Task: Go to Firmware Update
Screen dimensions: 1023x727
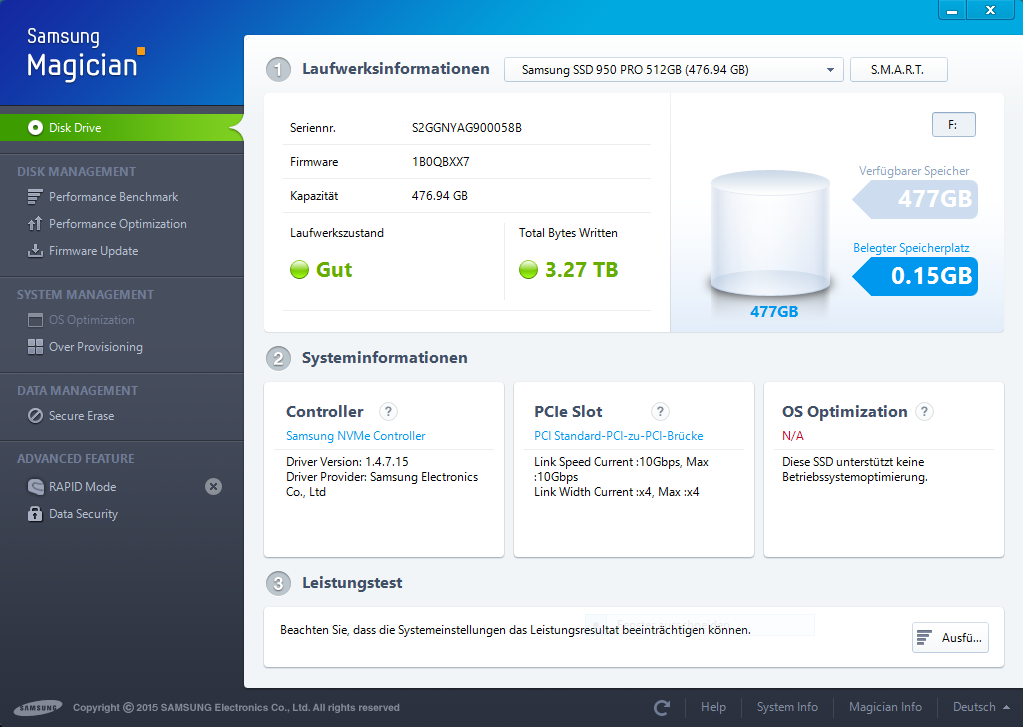Action: click(93, 251)
